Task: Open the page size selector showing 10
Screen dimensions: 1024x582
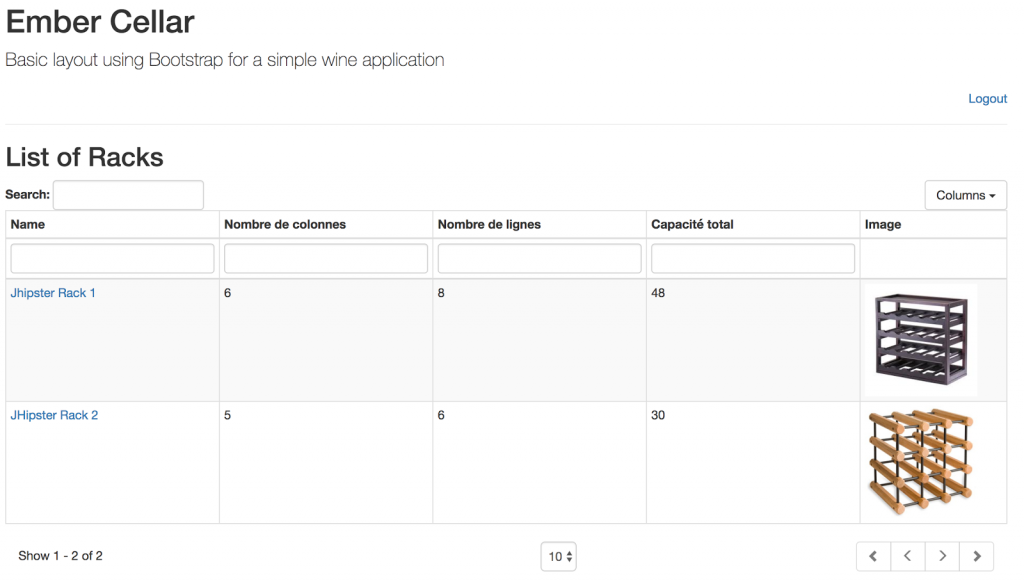Action: coord(559,557)
